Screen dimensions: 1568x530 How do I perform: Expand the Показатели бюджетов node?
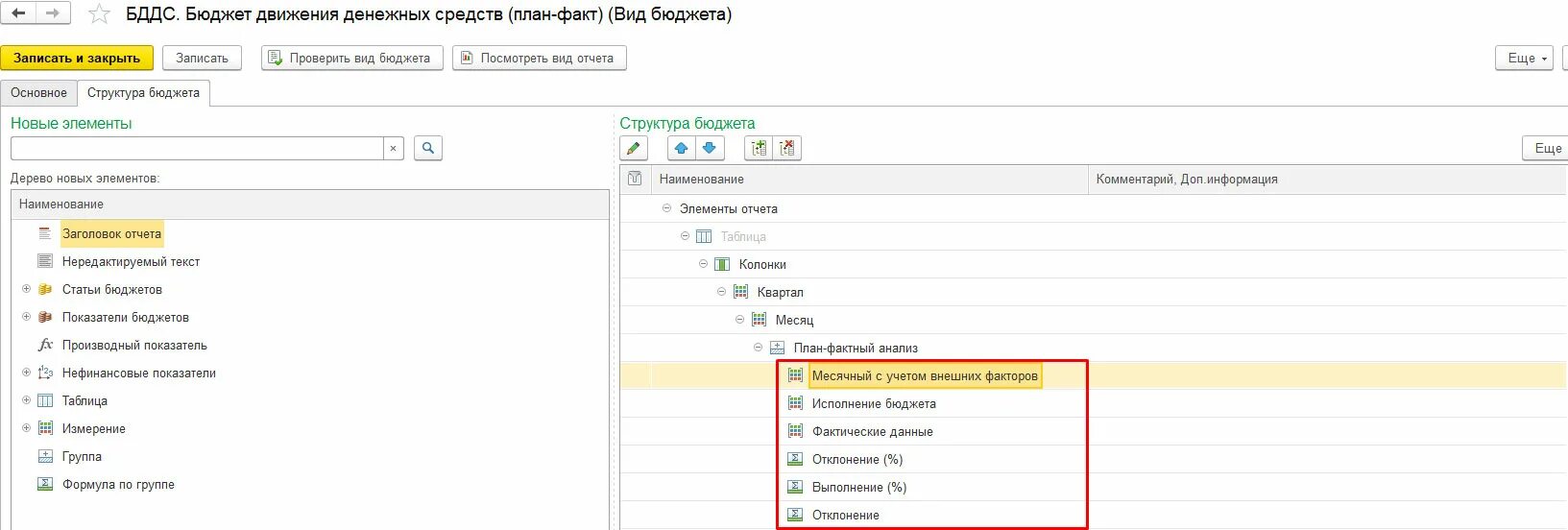coord(26,317)
